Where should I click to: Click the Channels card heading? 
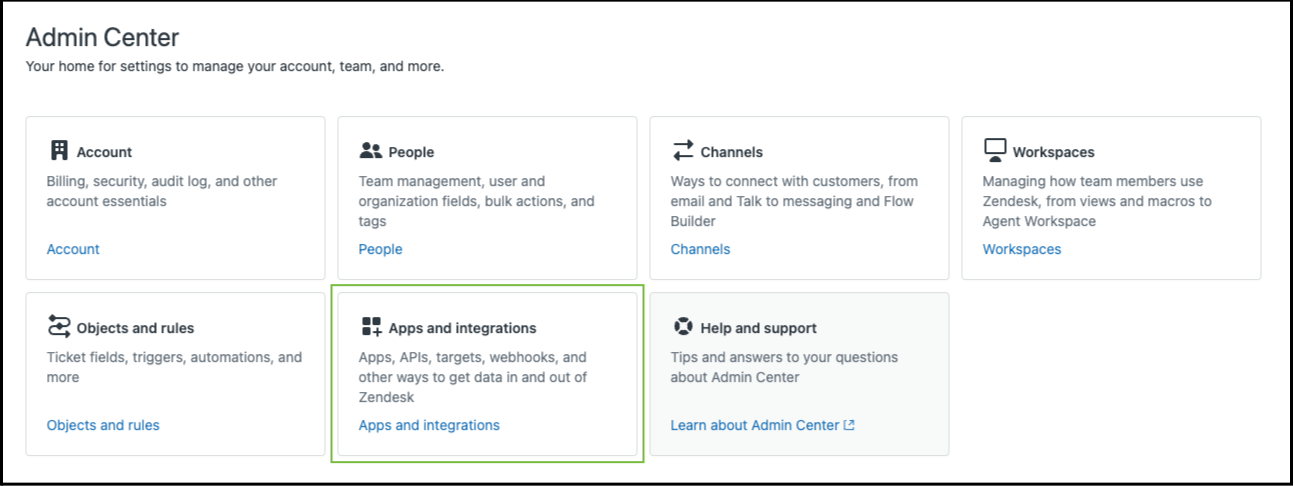[x=732, y=152]
